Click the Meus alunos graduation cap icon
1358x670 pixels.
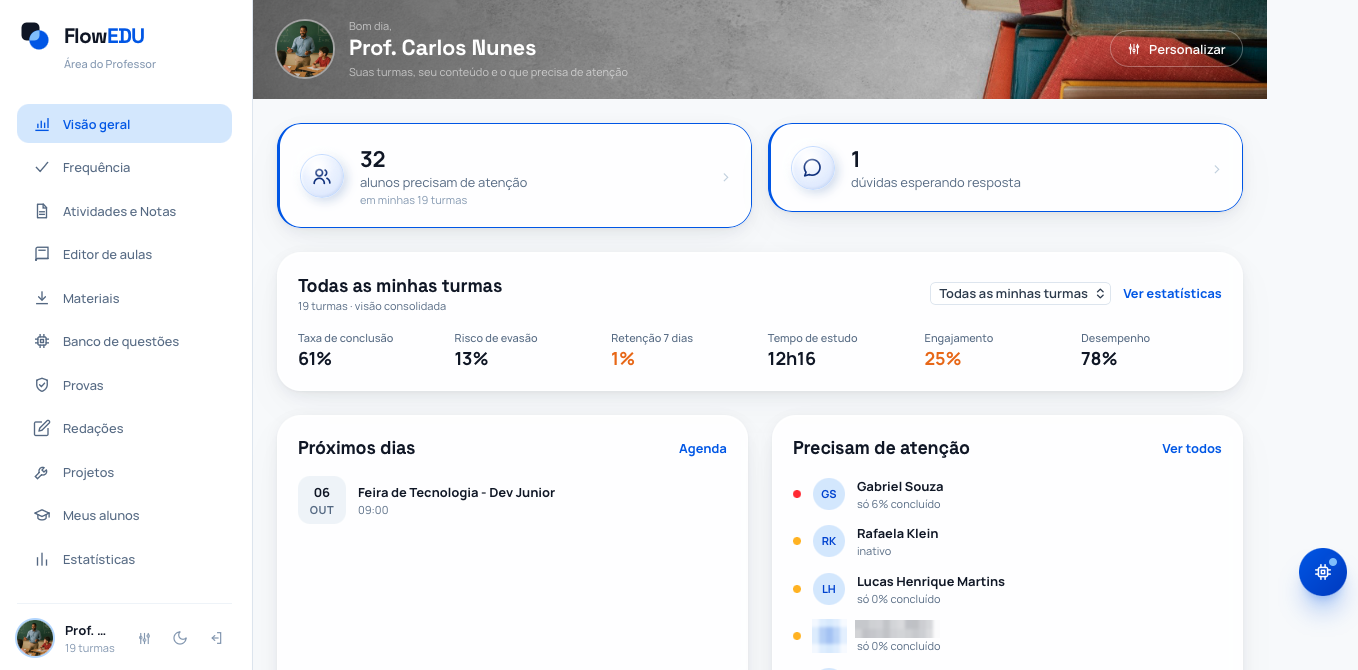point(42,515)
